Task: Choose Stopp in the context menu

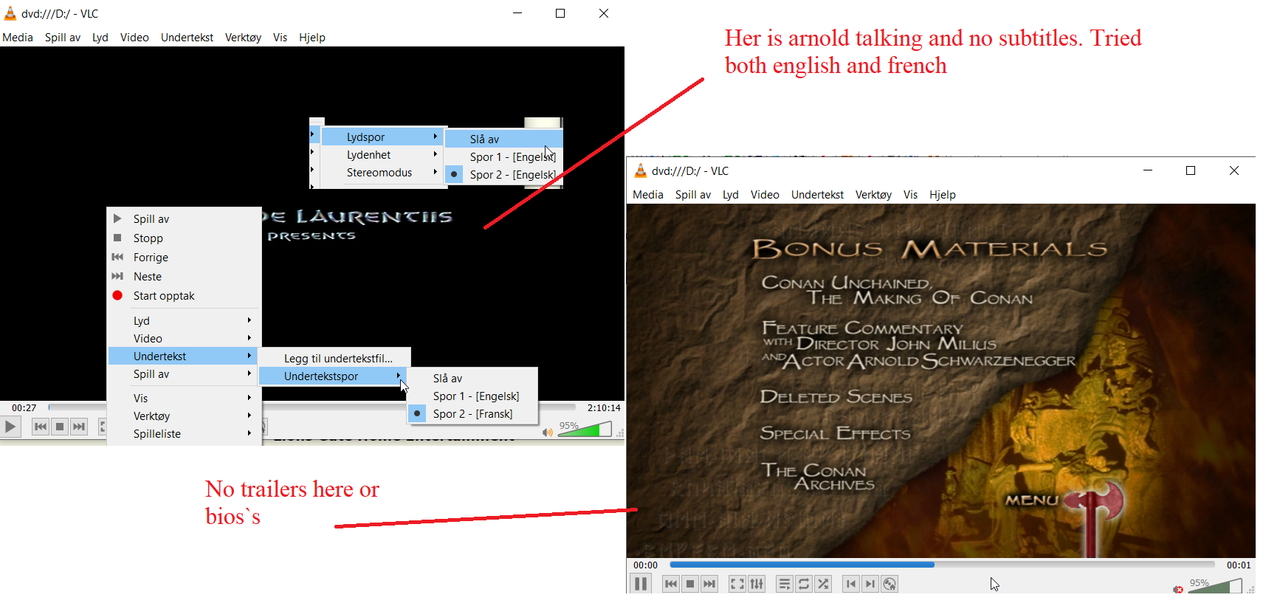Action: tap(183, 238)
